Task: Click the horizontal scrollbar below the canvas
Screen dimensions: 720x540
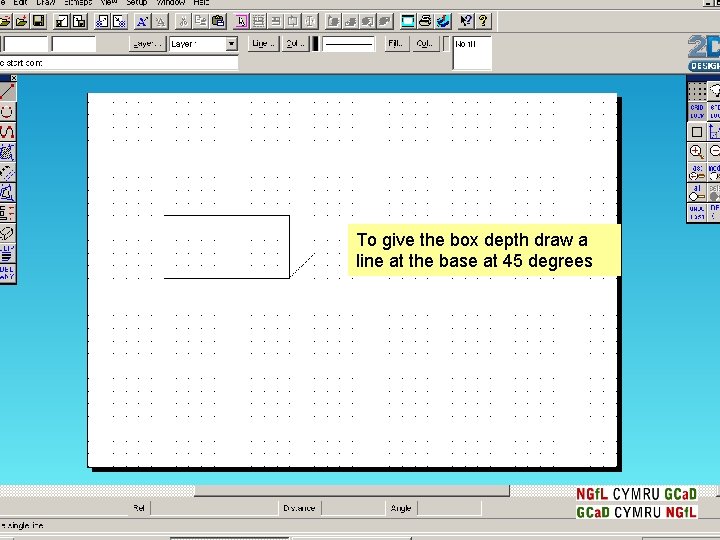Action: pyautogui.click(x=352, y=491)
